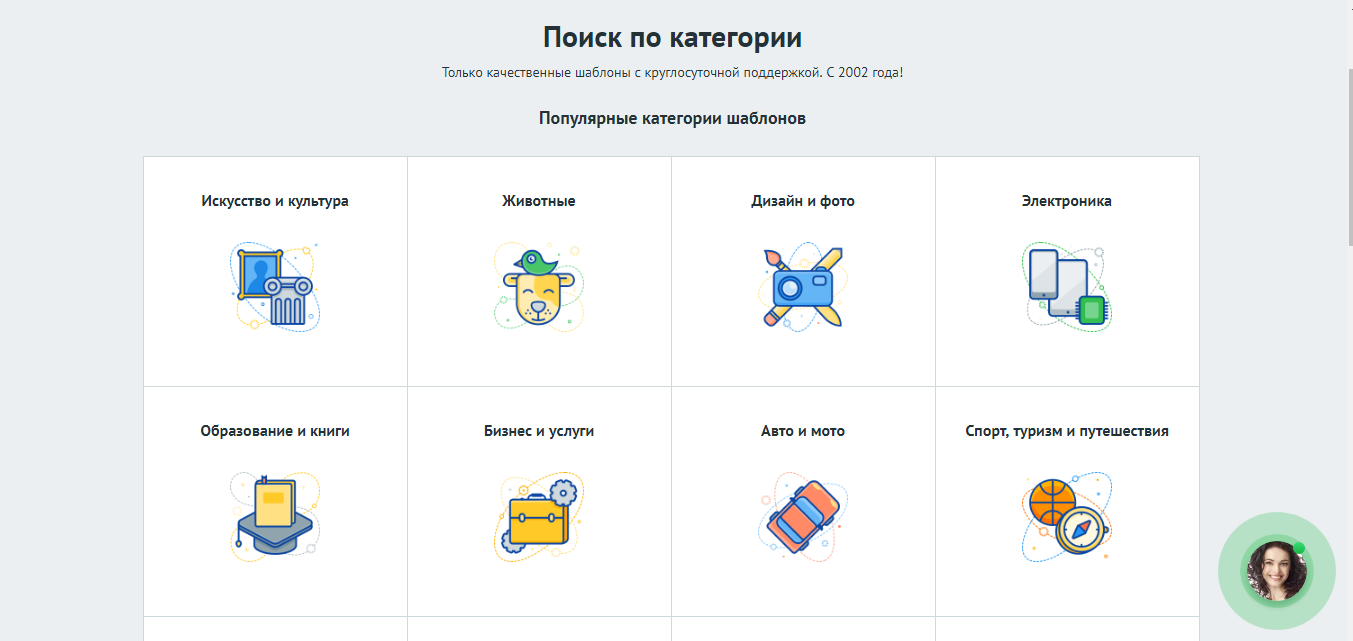Open the Искусство и культура category link
Viewport: 1353px width, 641px height.
tap(274, 200)
